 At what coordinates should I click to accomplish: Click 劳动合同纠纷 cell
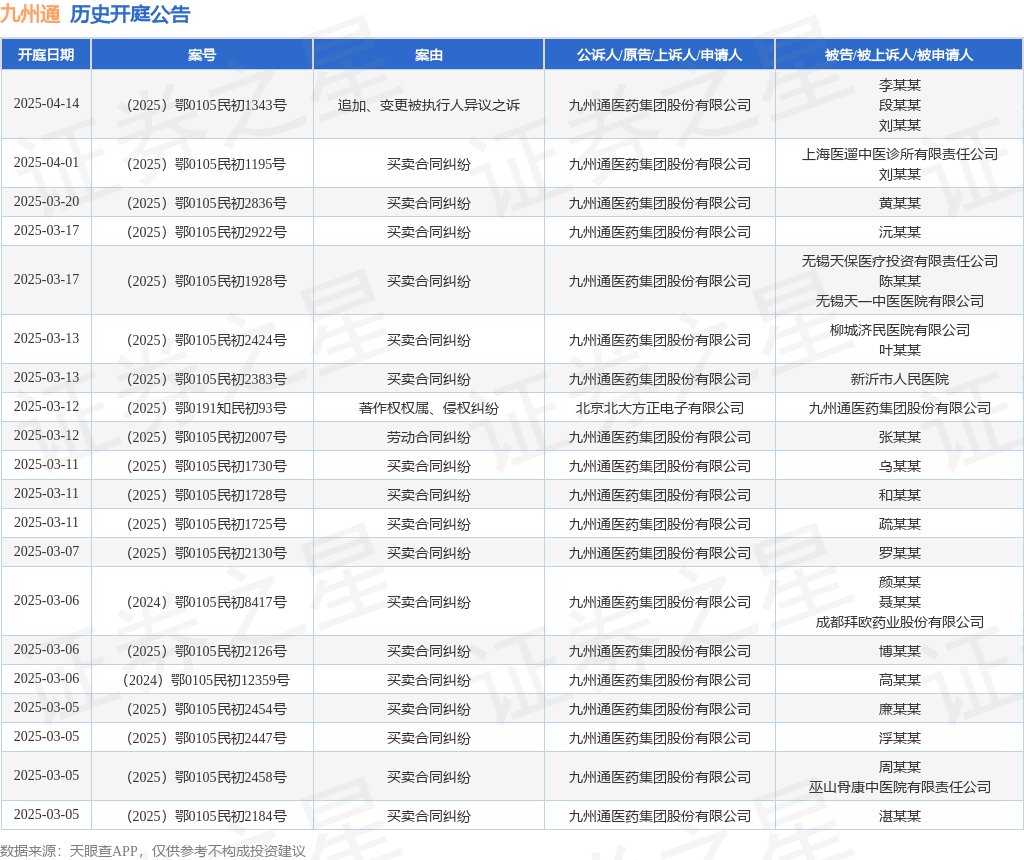(428, 437)
